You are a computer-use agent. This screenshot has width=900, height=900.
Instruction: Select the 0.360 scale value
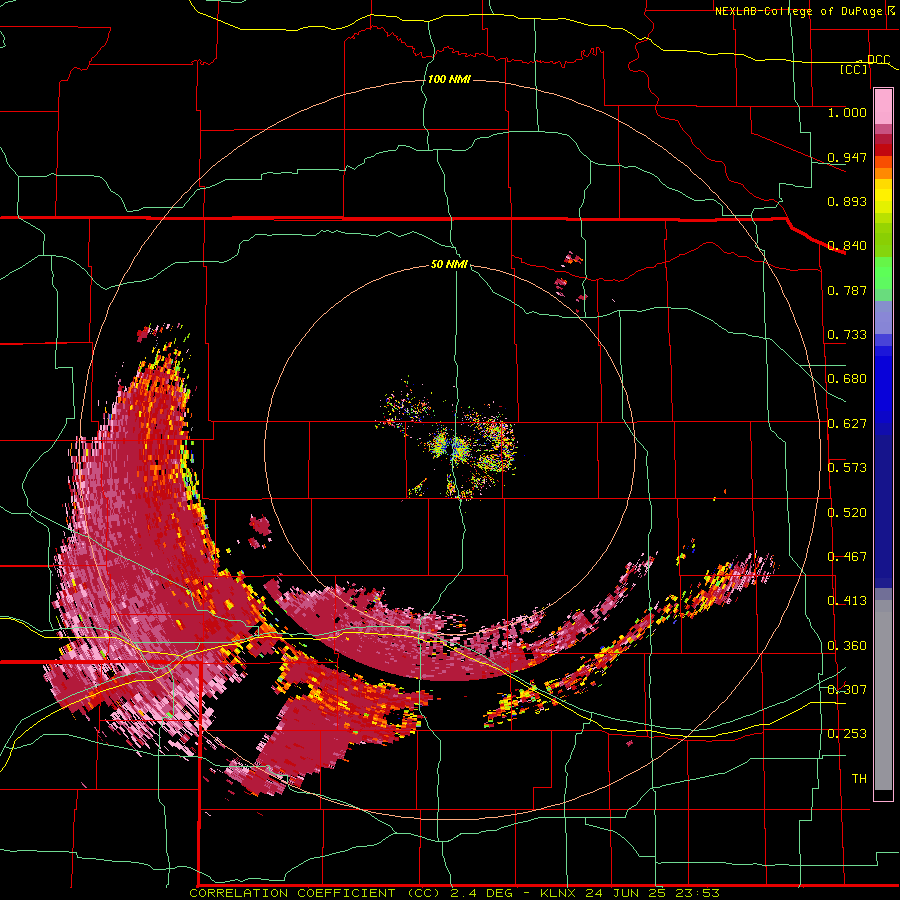coord(847,646)
